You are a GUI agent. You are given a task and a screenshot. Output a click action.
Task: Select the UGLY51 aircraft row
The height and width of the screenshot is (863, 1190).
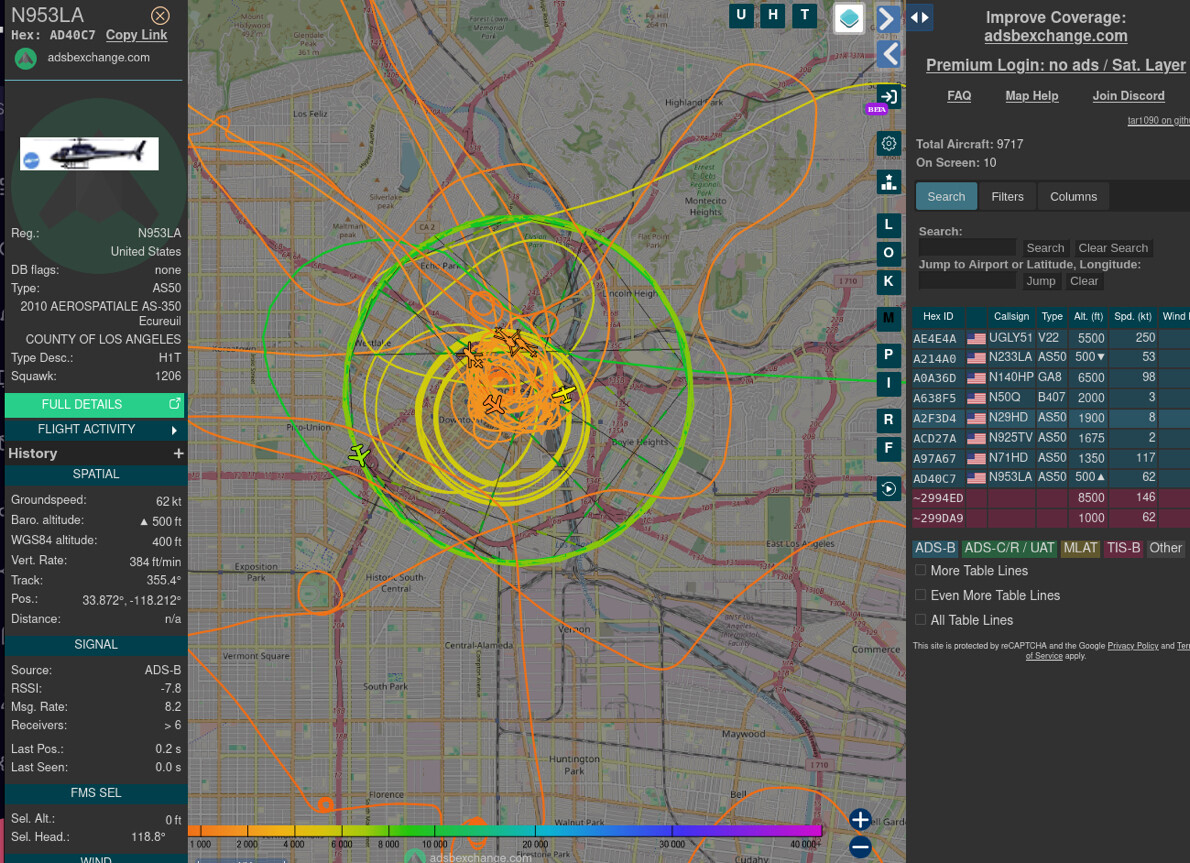click(x=1051, y=338)
